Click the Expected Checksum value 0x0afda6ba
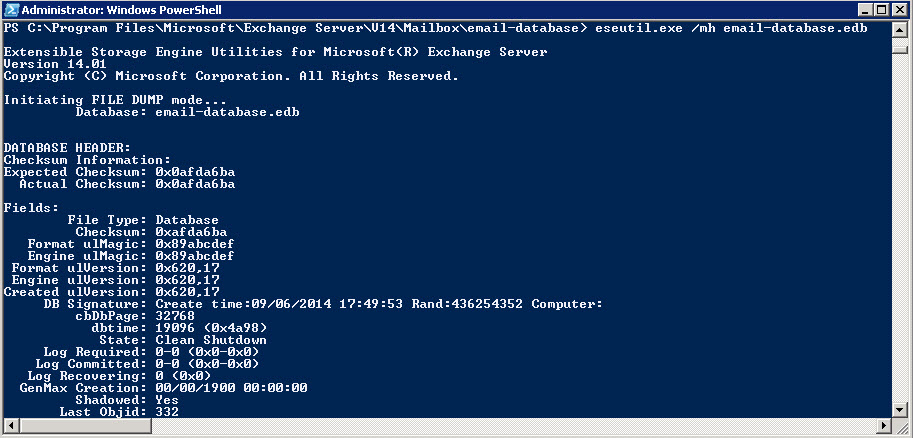The image size is (913, 438). tap(195, 172)
